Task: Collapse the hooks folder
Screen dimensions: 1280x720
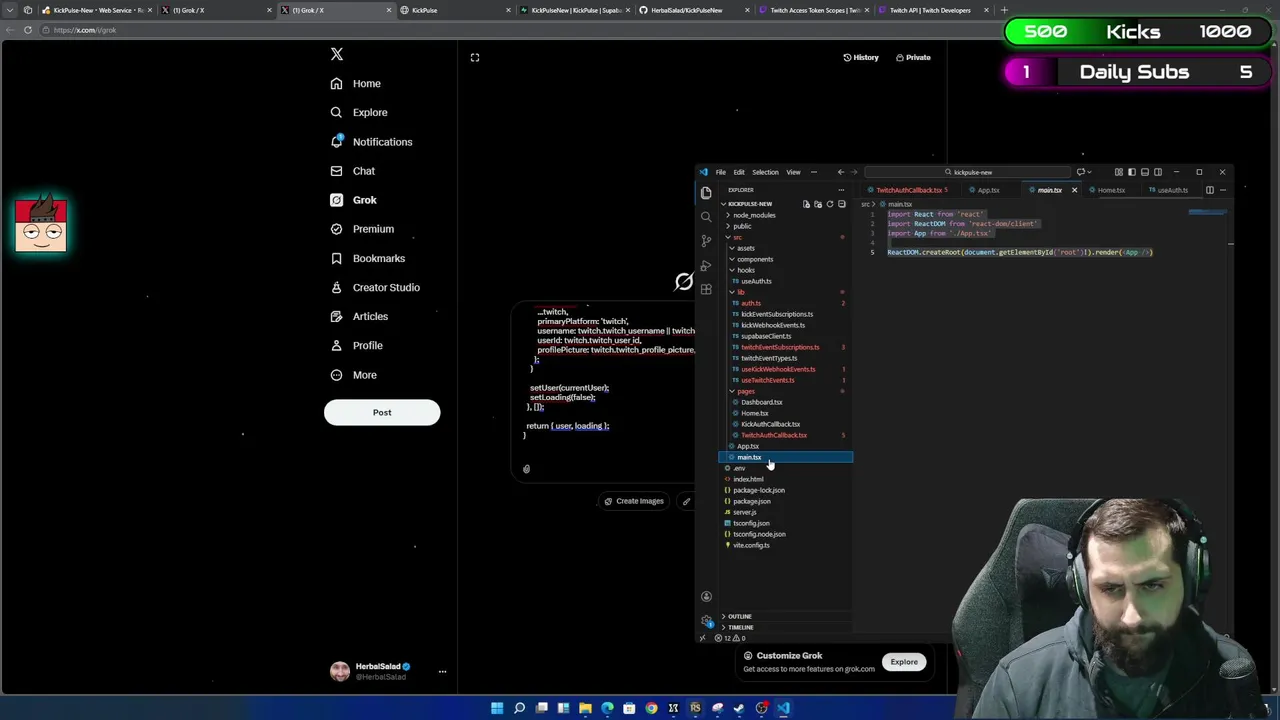Action: [745, 270]
